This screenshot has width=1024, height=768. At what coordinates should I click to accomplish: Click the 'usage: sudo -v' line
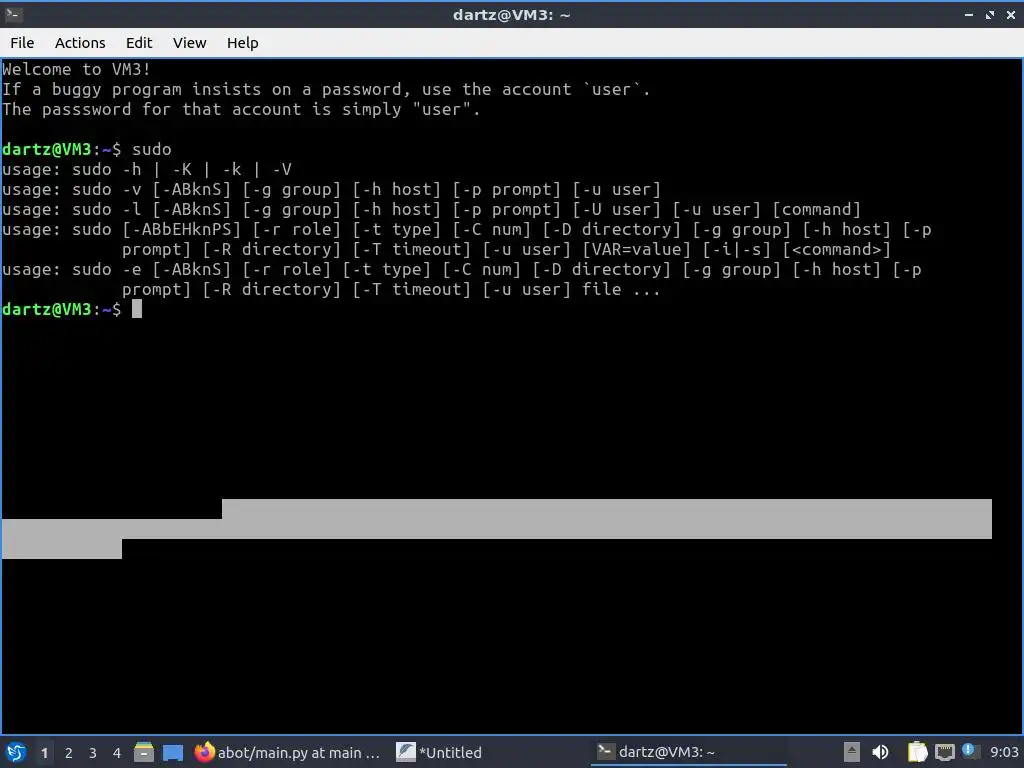[x=331, y=189]
